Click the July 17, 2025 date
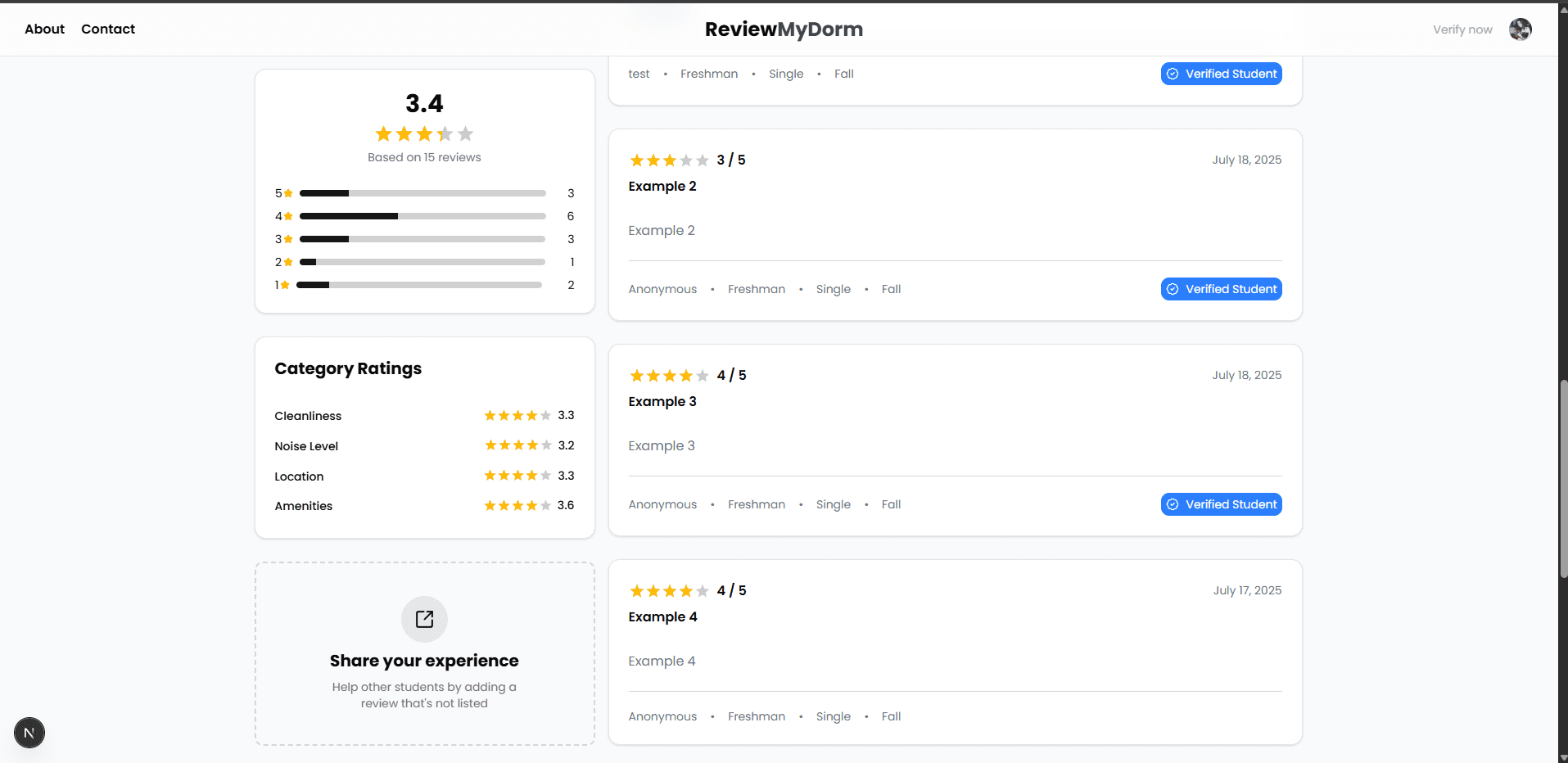 coord(1247,590)
